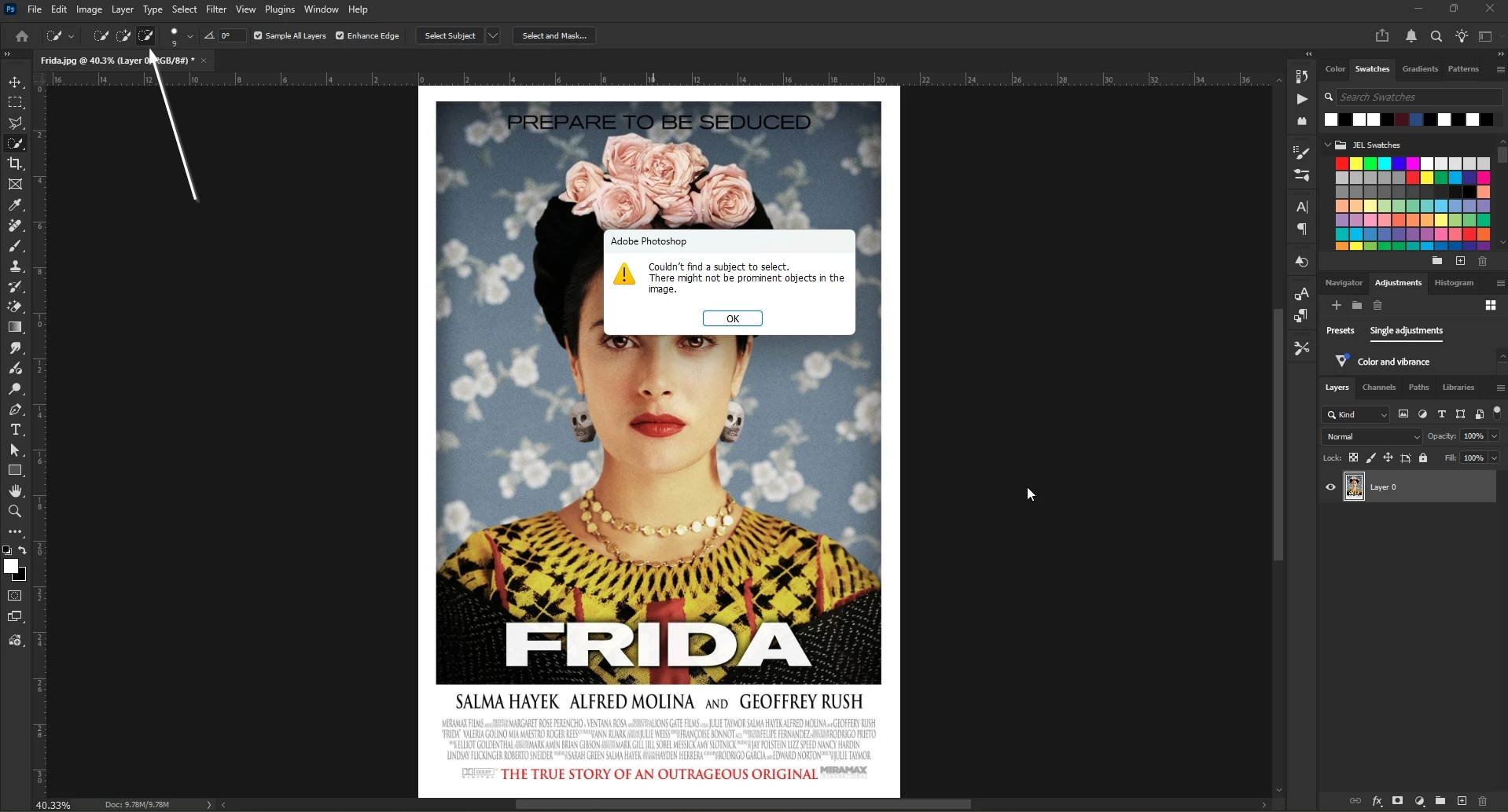Toggle lock all for layer
This screenshot has height=812, width=1508.
coord(1423,457)
